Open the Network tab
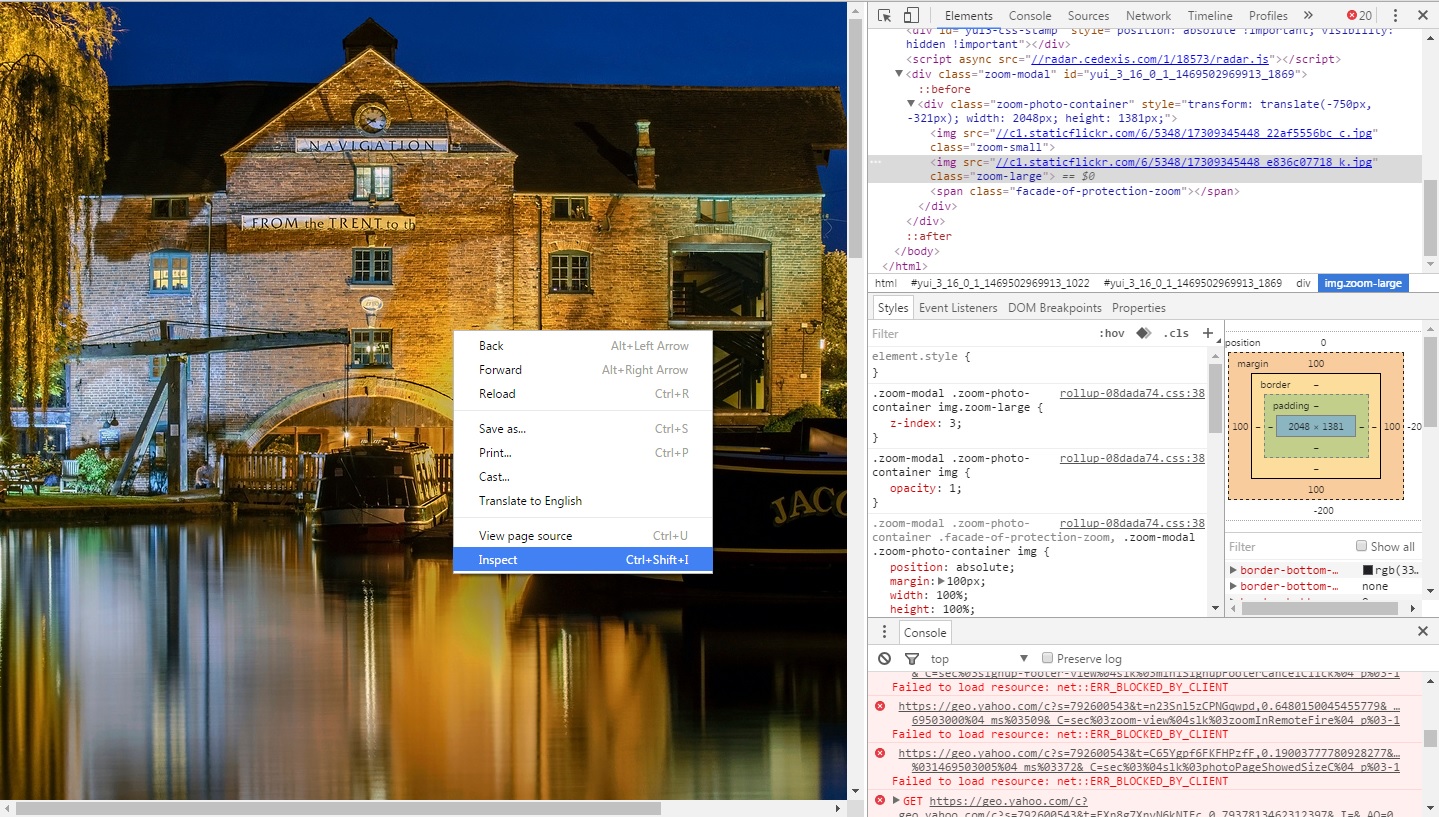The height and width of the screenshot is (817, 1439). point(1148,15)
